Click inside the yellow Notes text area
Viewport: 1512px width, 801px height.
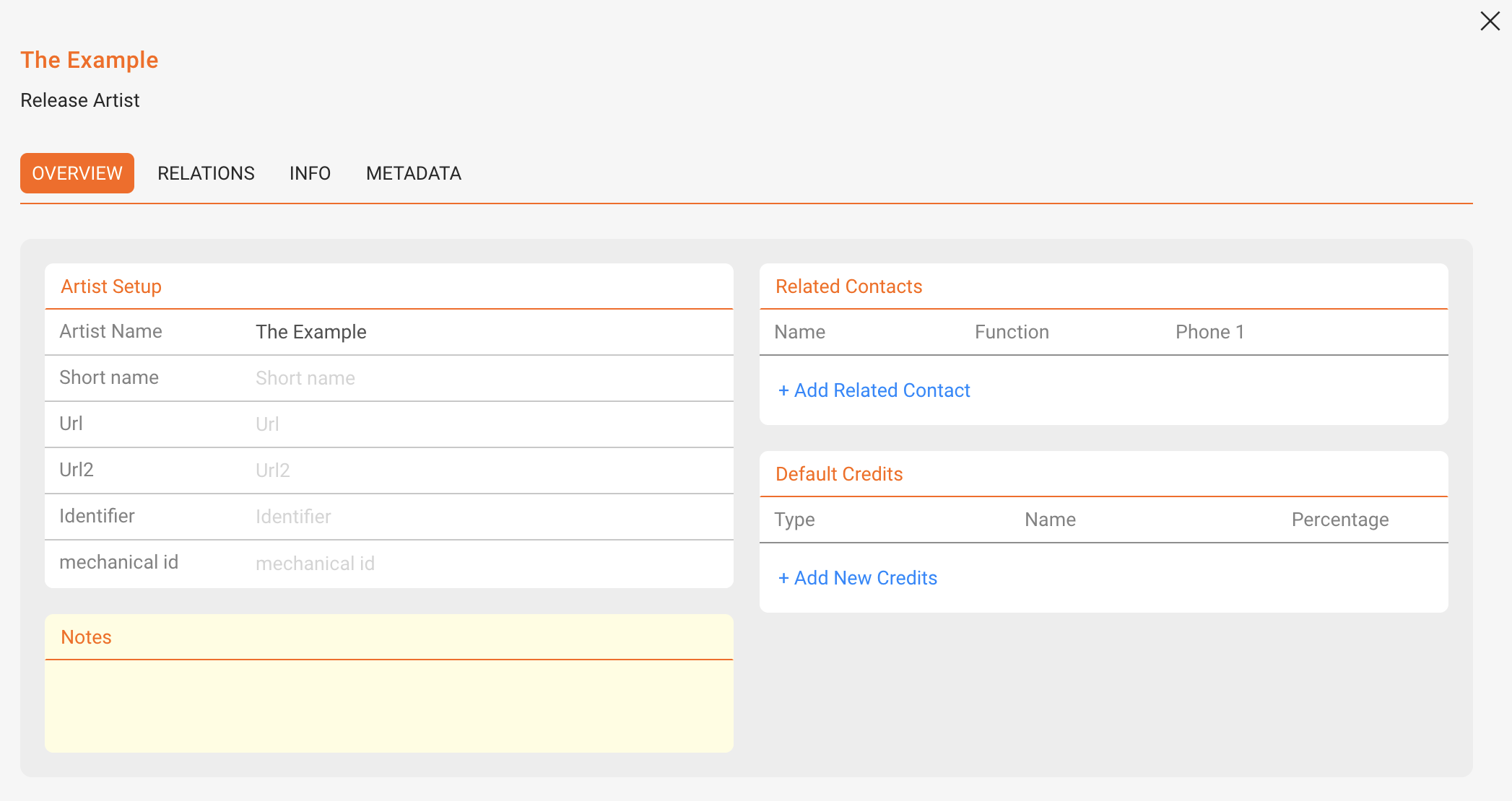[389, 706]
